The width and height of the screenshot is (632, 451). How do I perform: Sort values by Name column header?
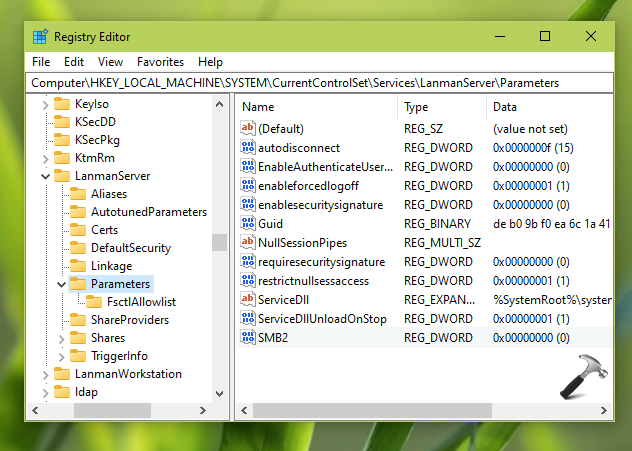[317, 107]
